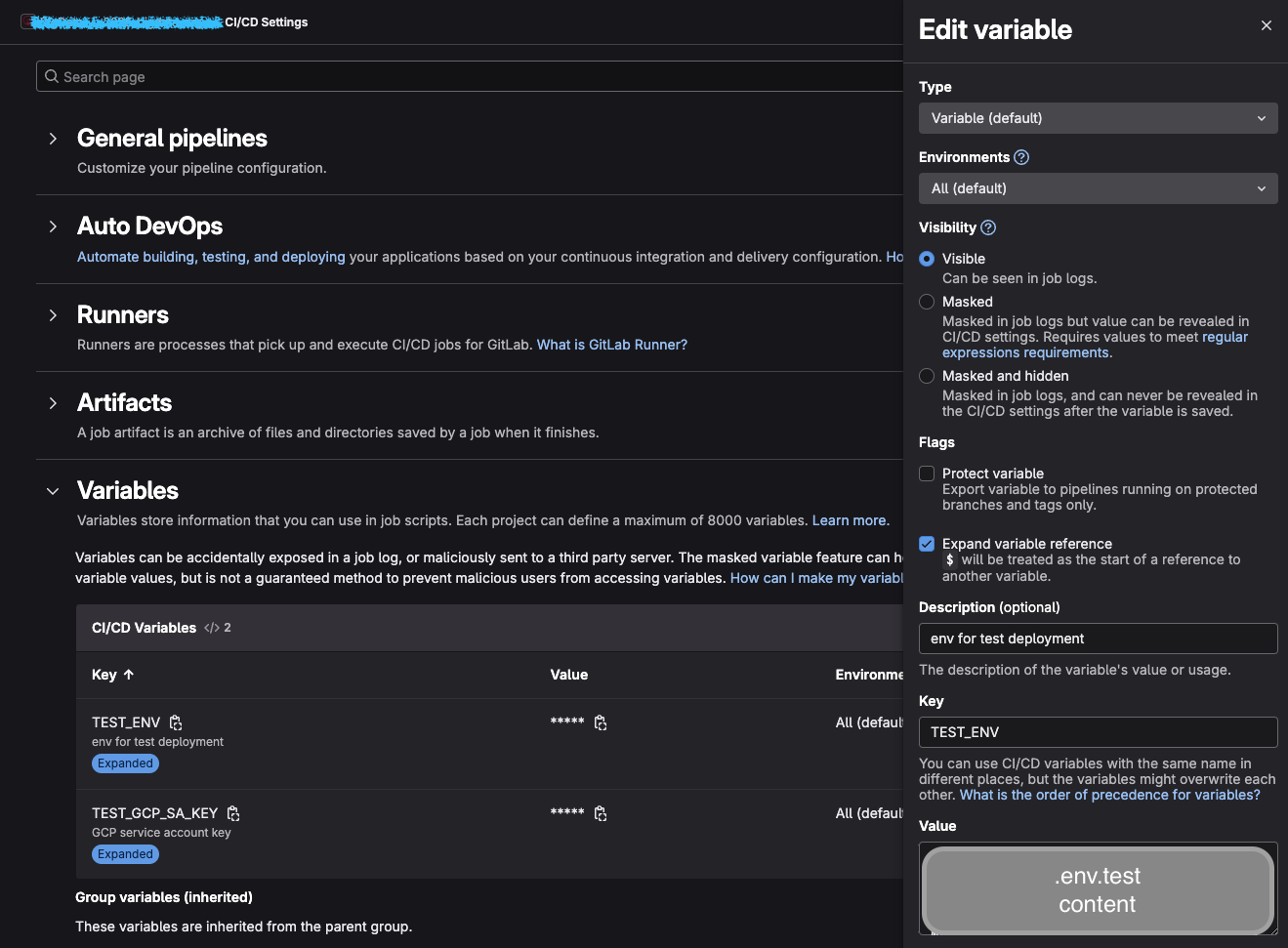Open order of precedence for variables link
1288x948 pixels.
(1110, 795)
